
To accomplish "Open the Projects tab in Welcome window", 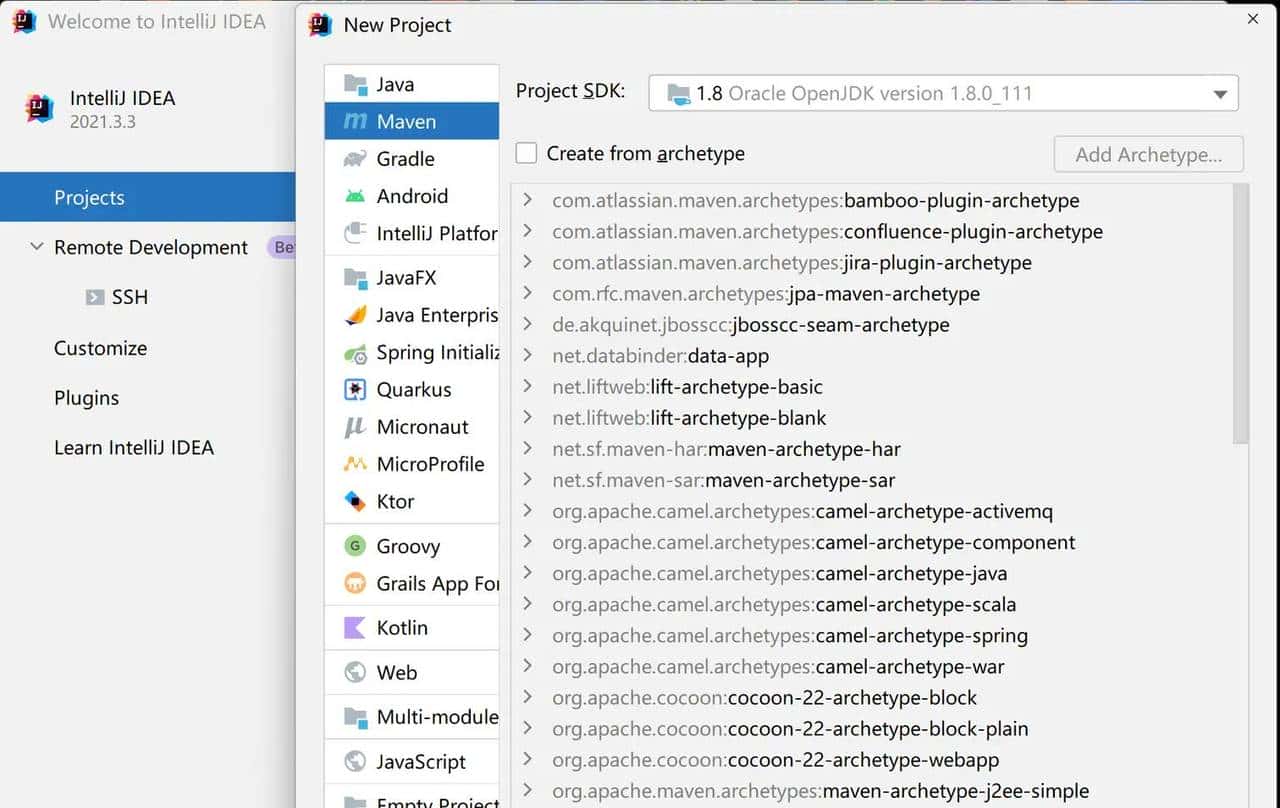I will pyautogui.click(x=148, y=197).
